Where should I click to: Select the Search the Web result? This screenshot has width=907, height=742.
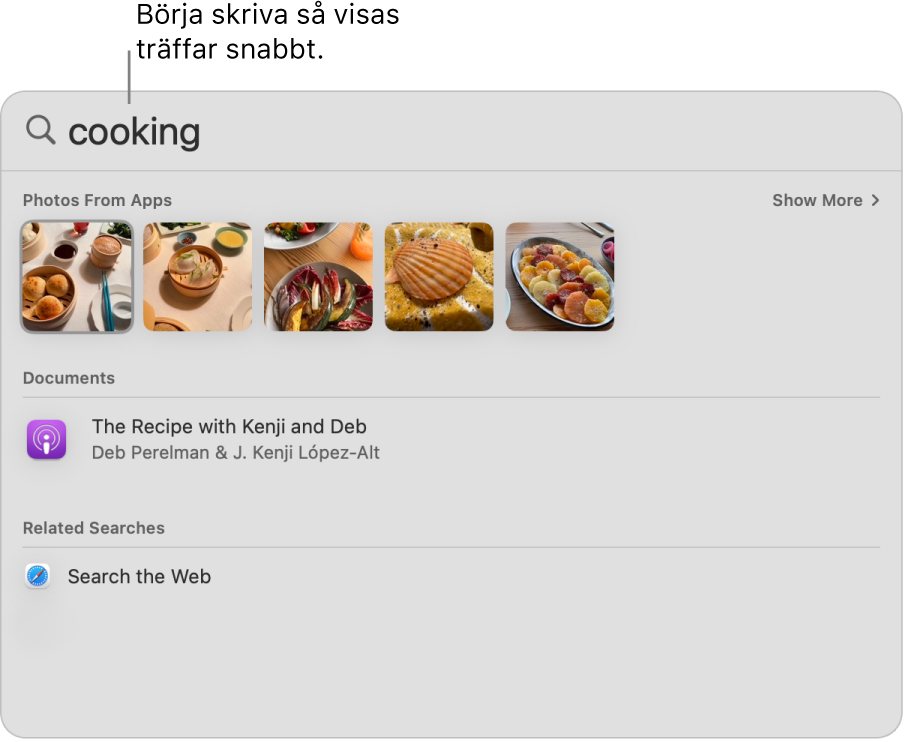[139, 576]
